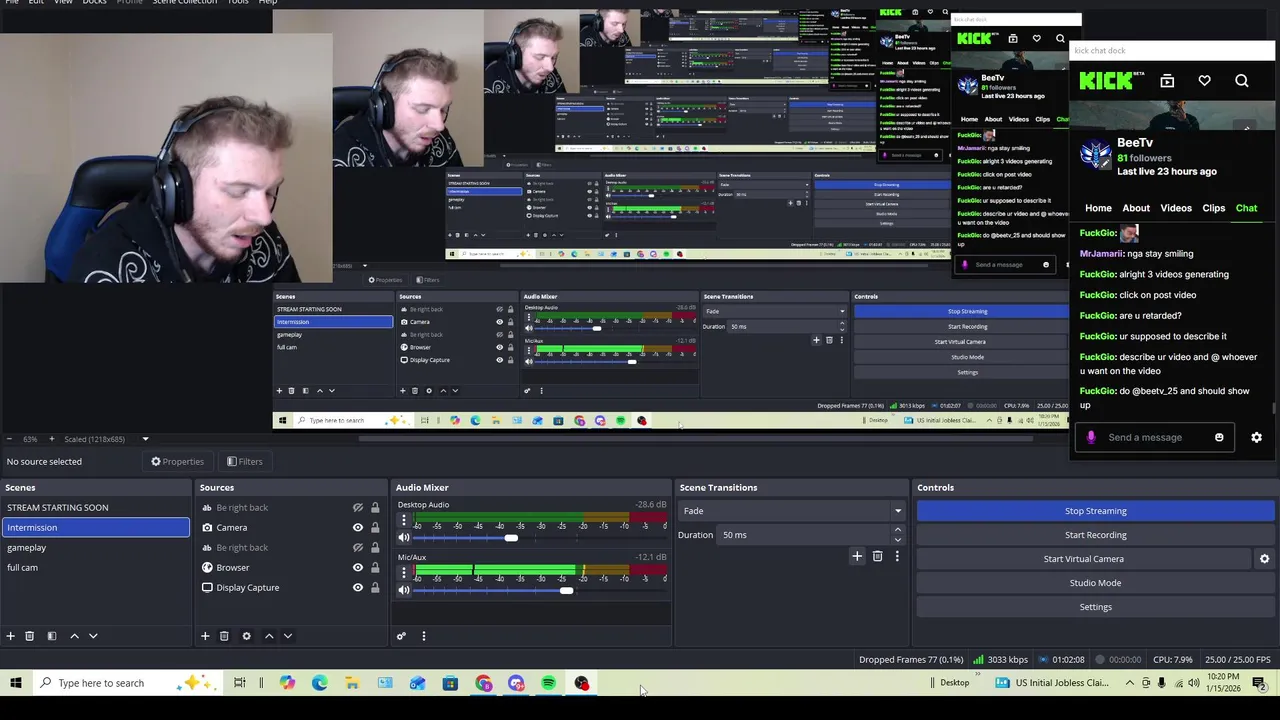Open Properties button above Scenes
Viewport: 1280px width, 720px height.
coord(177,462)
